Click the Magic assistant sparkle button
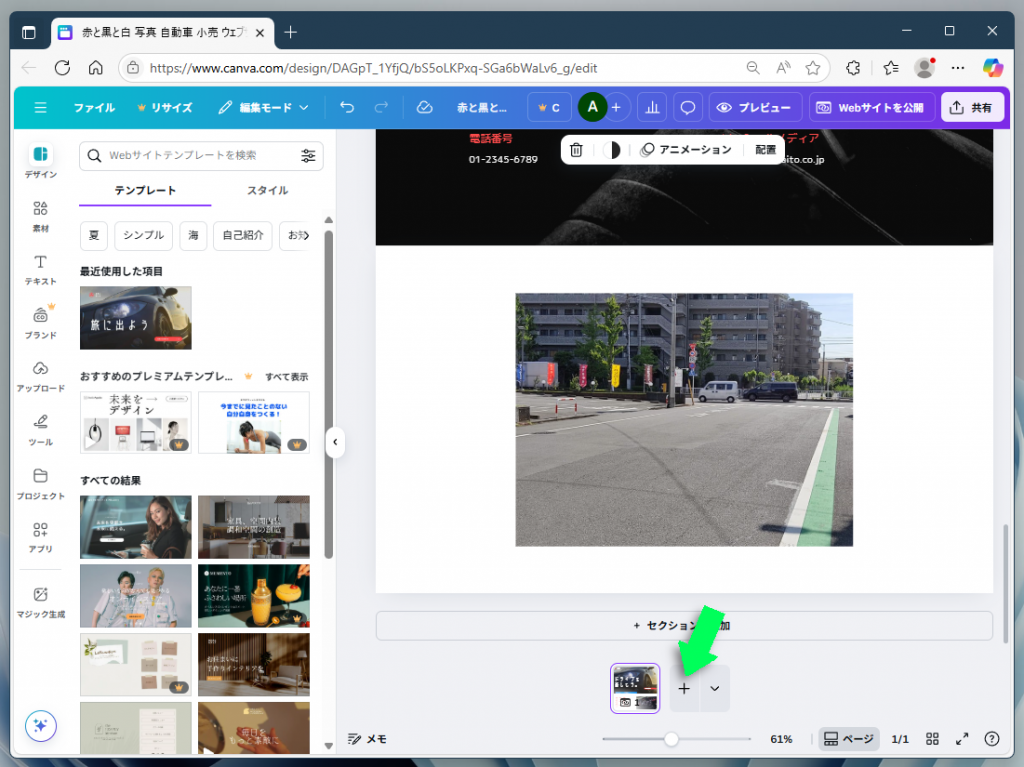The width and height of the screenshot is (1024, 767). [x=41, y=726]
